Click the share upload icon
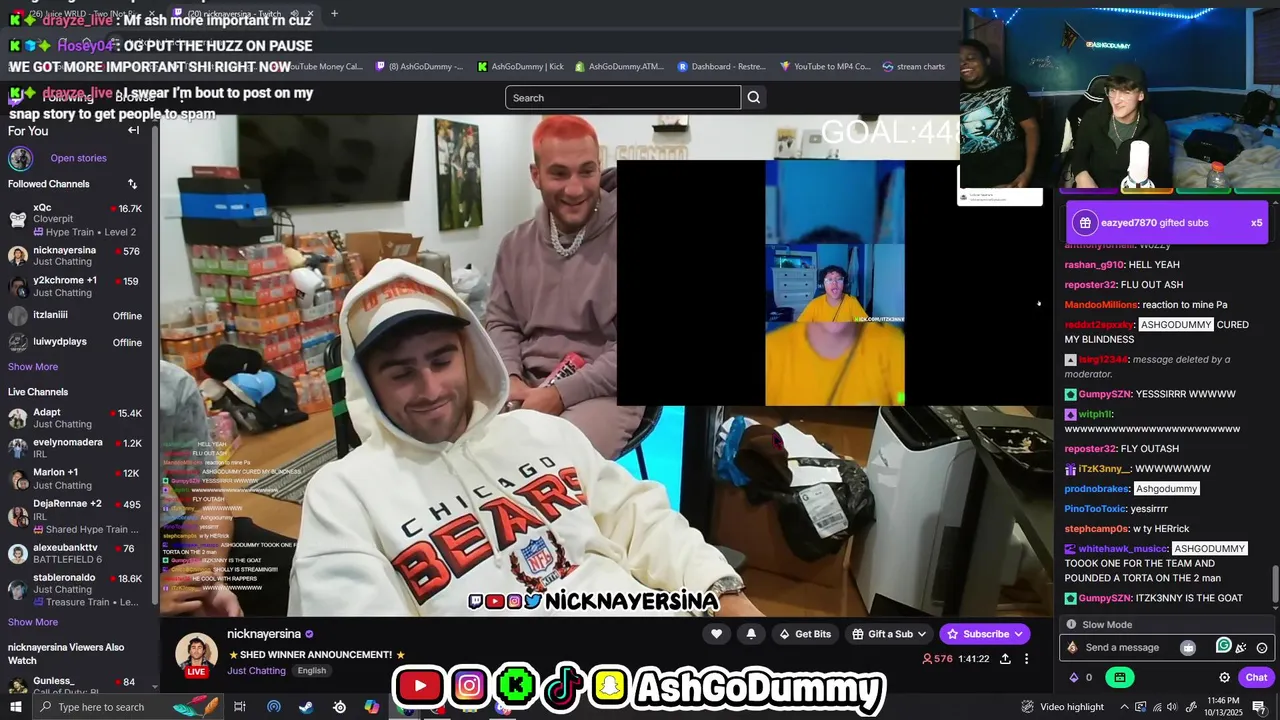This screenshot has width=1280, height=720. tap(1005, 659)
